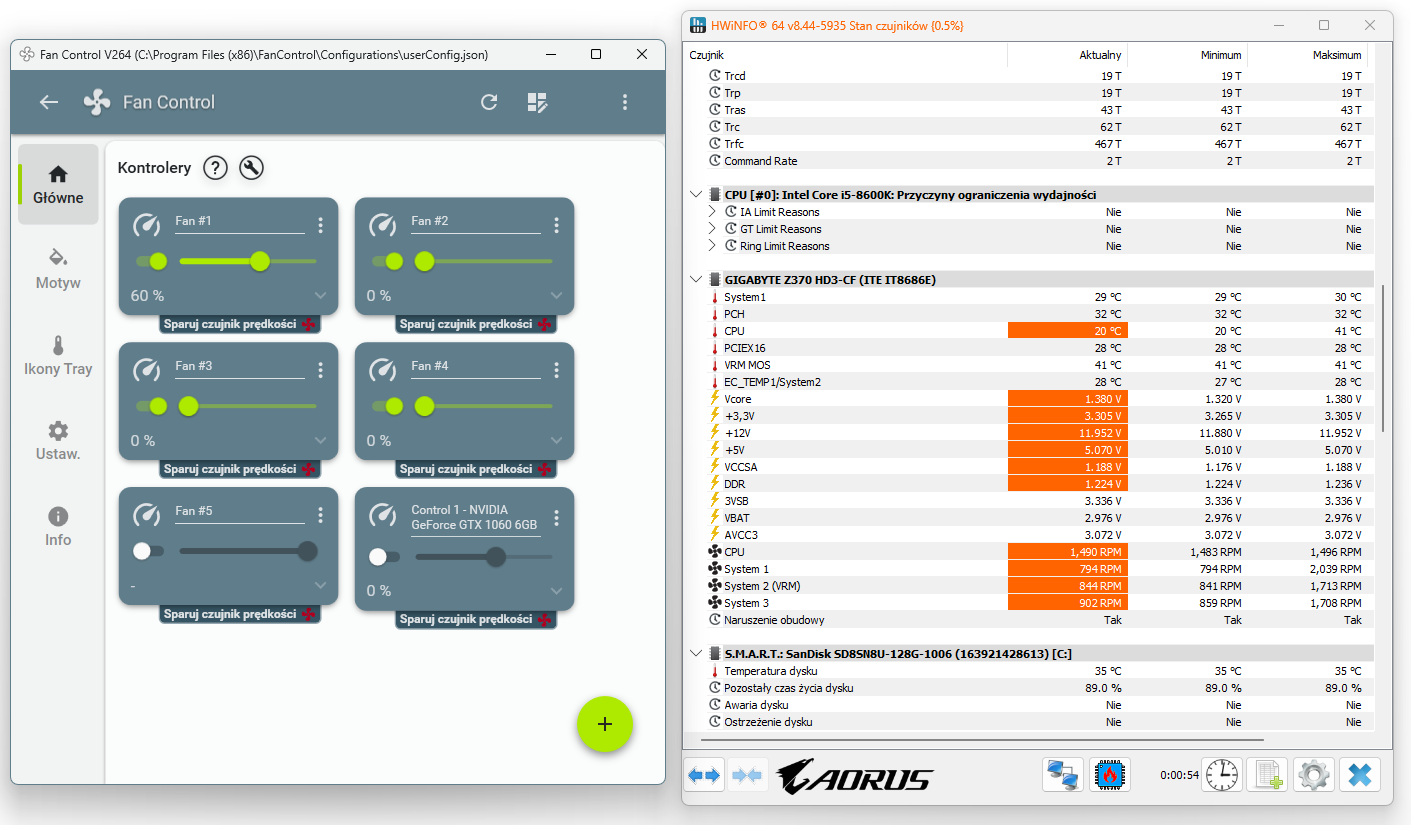1411x825 pixels.
Task: Click the Fan #3 name field
Action: (239, 368)
